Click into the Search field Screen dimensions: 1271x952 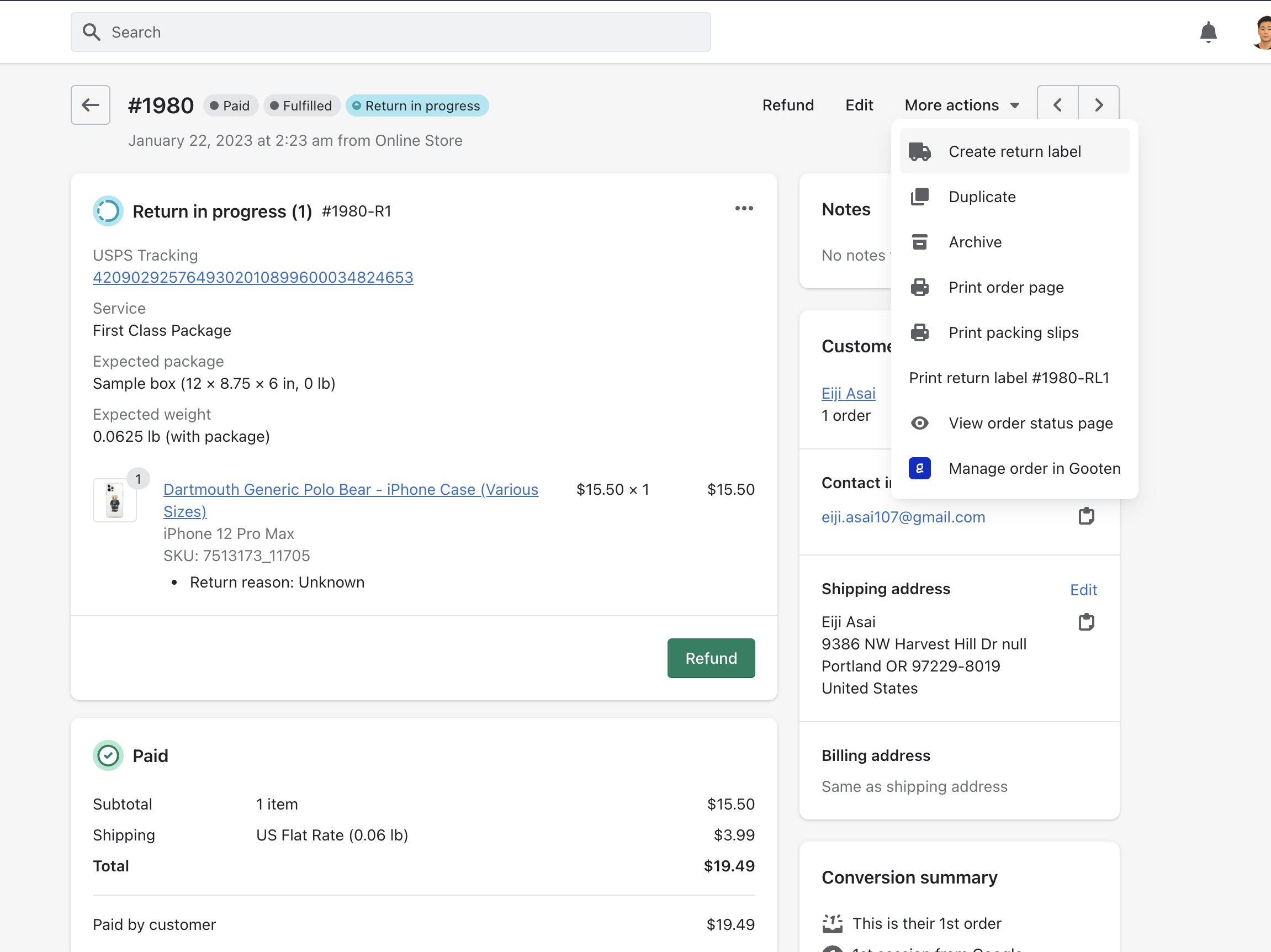click(391, 32)
